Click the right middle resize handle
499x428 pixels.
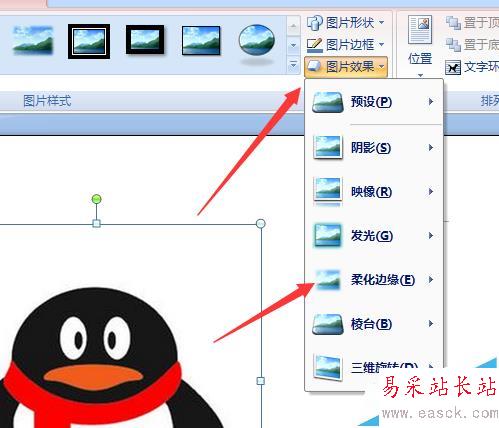(x=261, y=380)
